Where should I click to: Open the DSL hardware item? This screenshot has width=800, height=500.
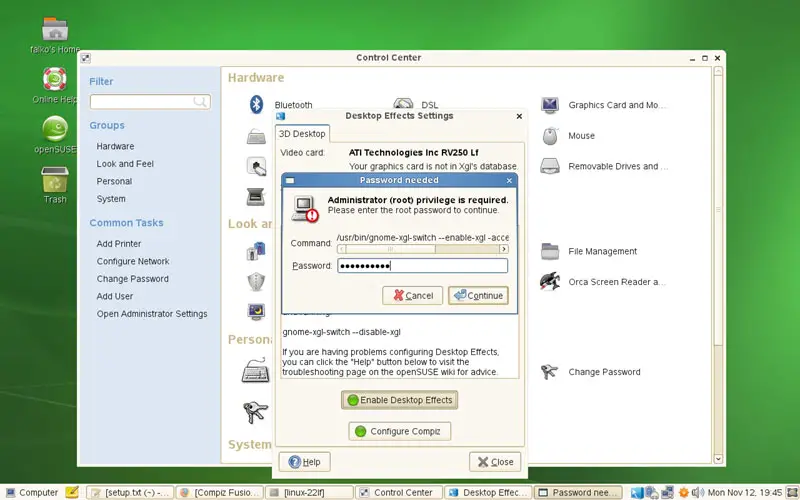(403, 104)
